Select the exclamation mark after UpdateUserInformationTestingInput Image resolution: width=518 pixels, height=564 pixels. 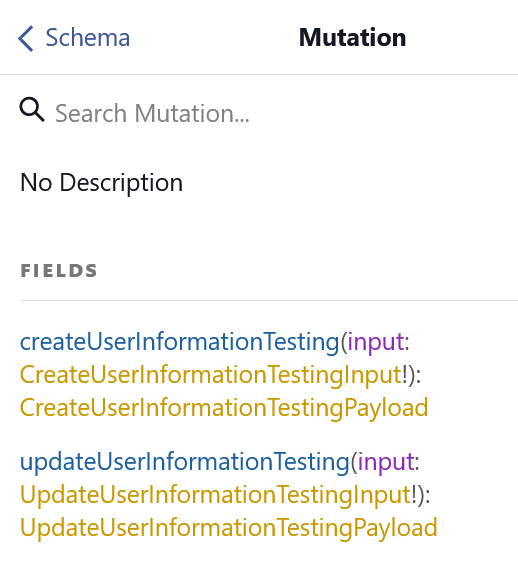tap(415, 495)
